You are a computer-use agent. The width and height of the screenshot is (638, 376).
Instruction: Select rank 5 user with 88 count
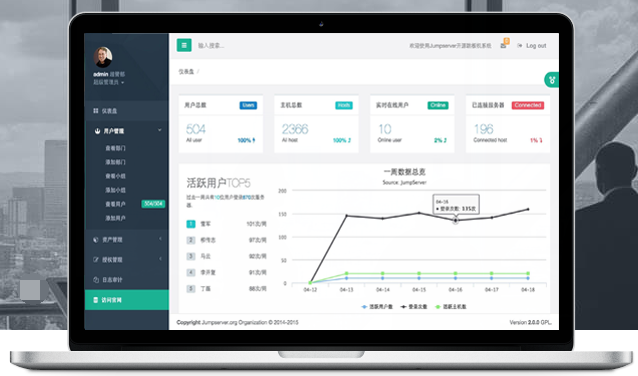[227, 289]
